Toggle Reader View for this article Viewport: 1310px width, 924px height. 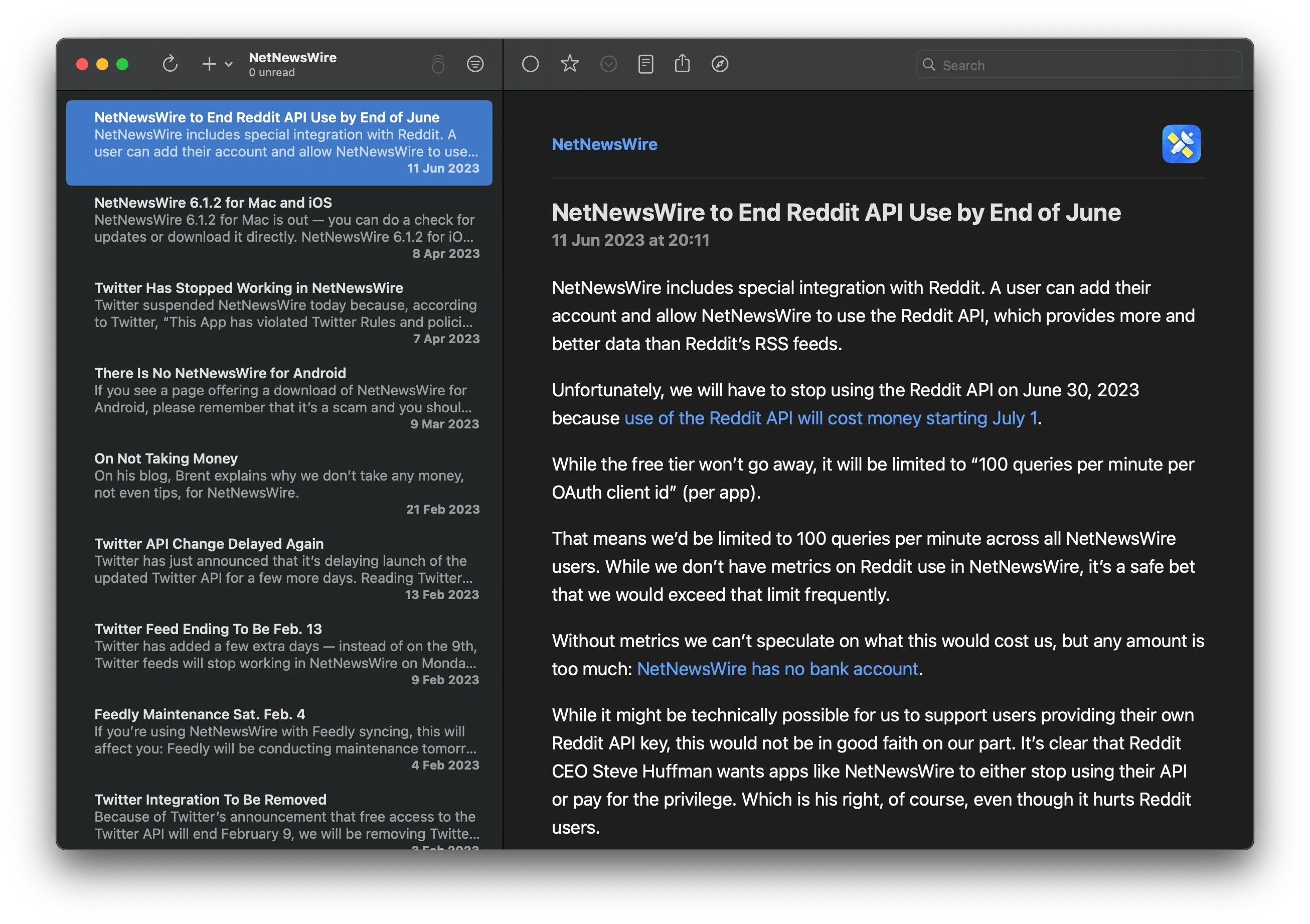click(x=645, y=64)
